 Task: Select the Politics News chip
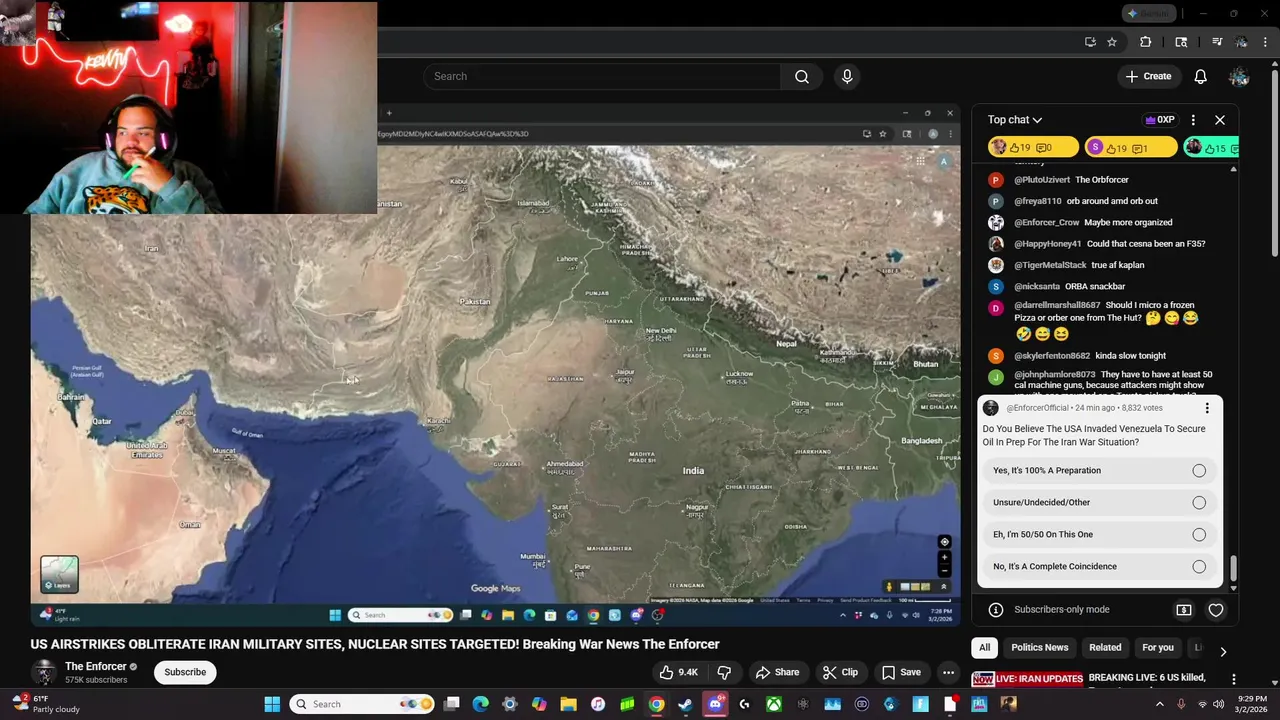tap(1039, 648)
